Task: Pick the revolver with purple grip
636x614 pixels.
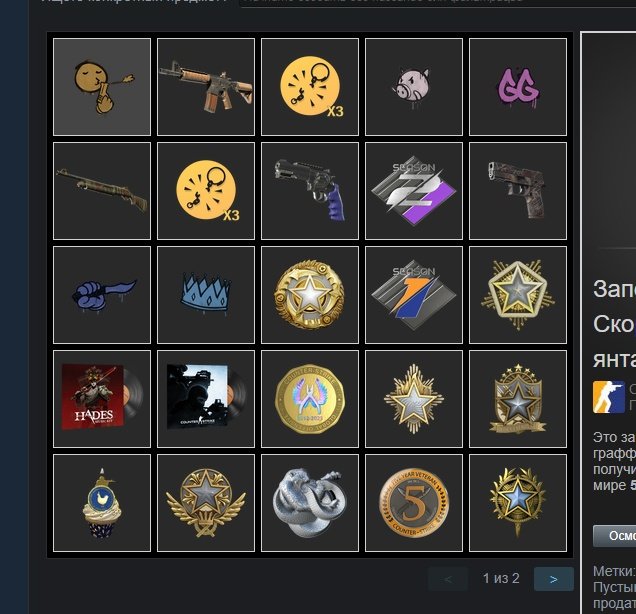Action: pos(310,191)
